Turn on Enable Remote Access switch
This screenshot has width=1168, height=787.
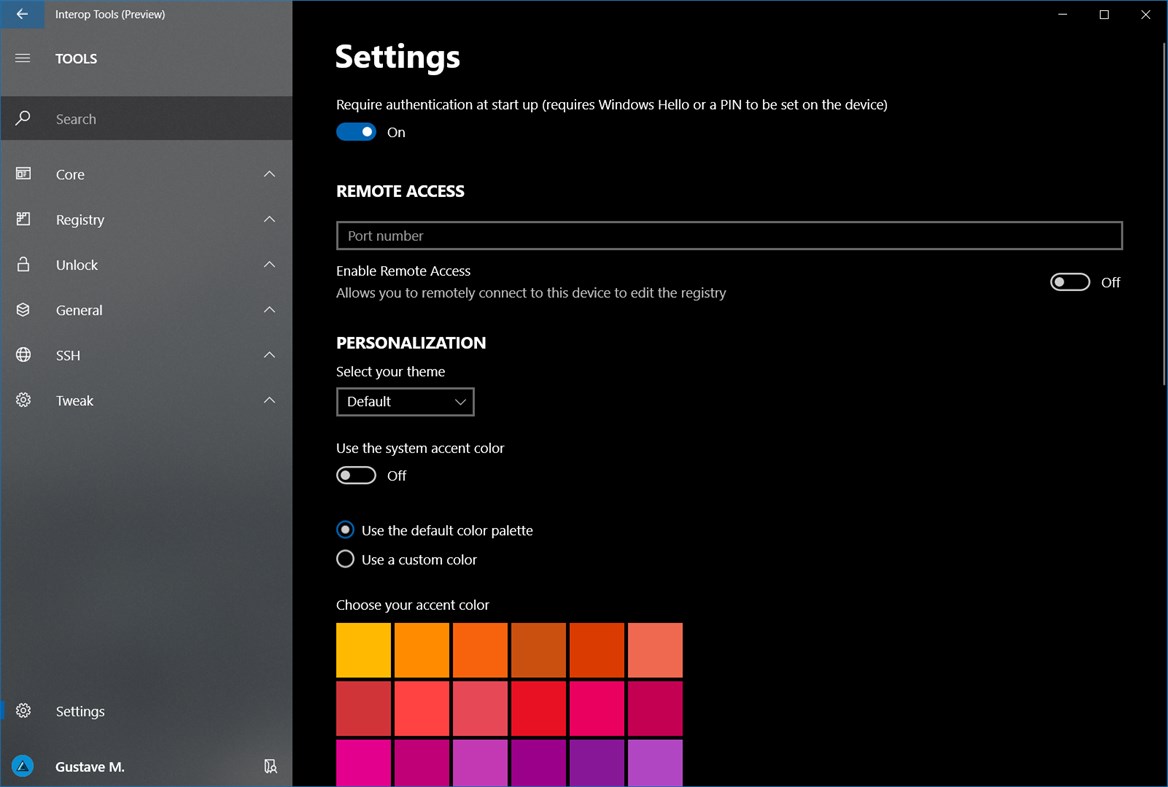click(x=1069, y=282)
